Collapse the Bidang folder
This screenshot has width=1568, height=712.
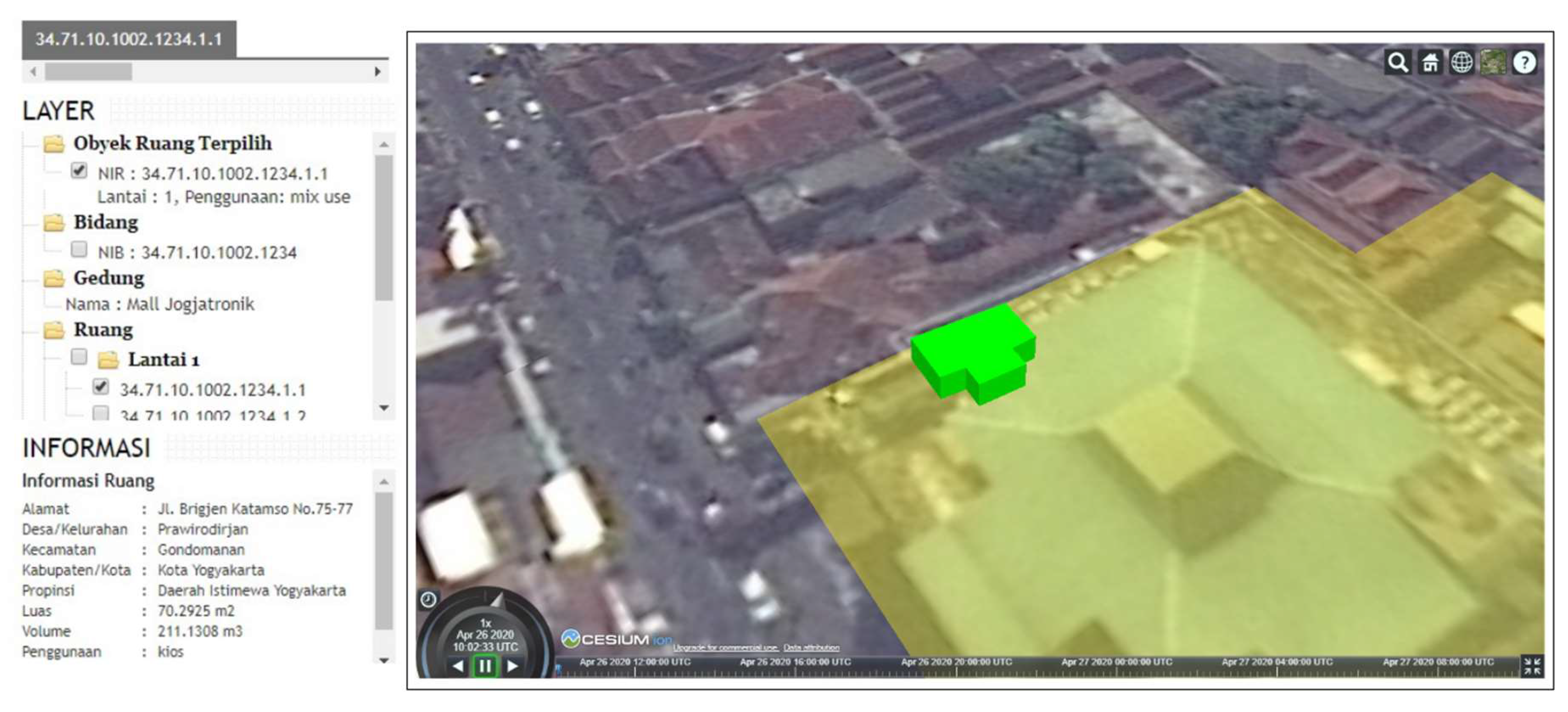(54, 223)
